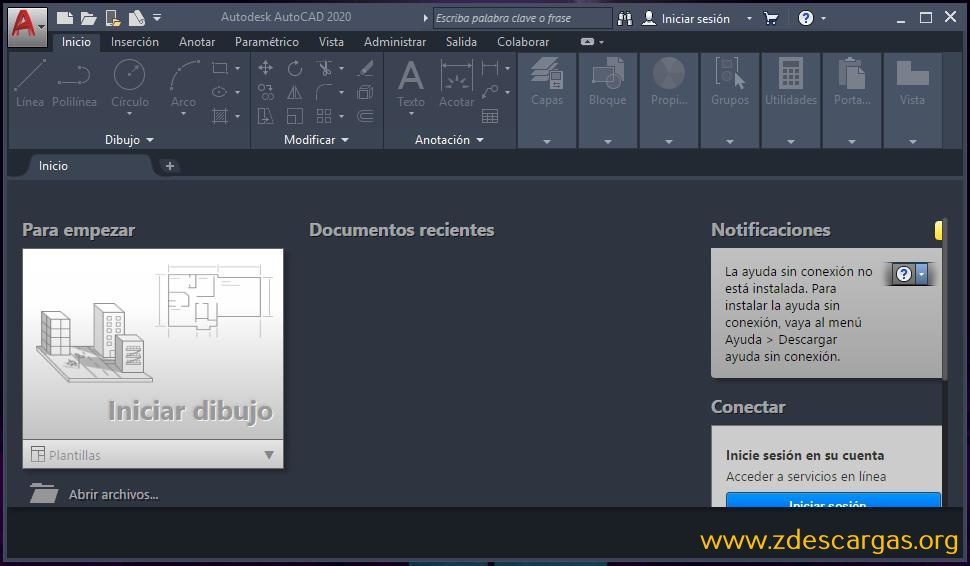The image size is (970, 566).
Task: Select the Rectangle tool icon
Action: coord(220,68)
